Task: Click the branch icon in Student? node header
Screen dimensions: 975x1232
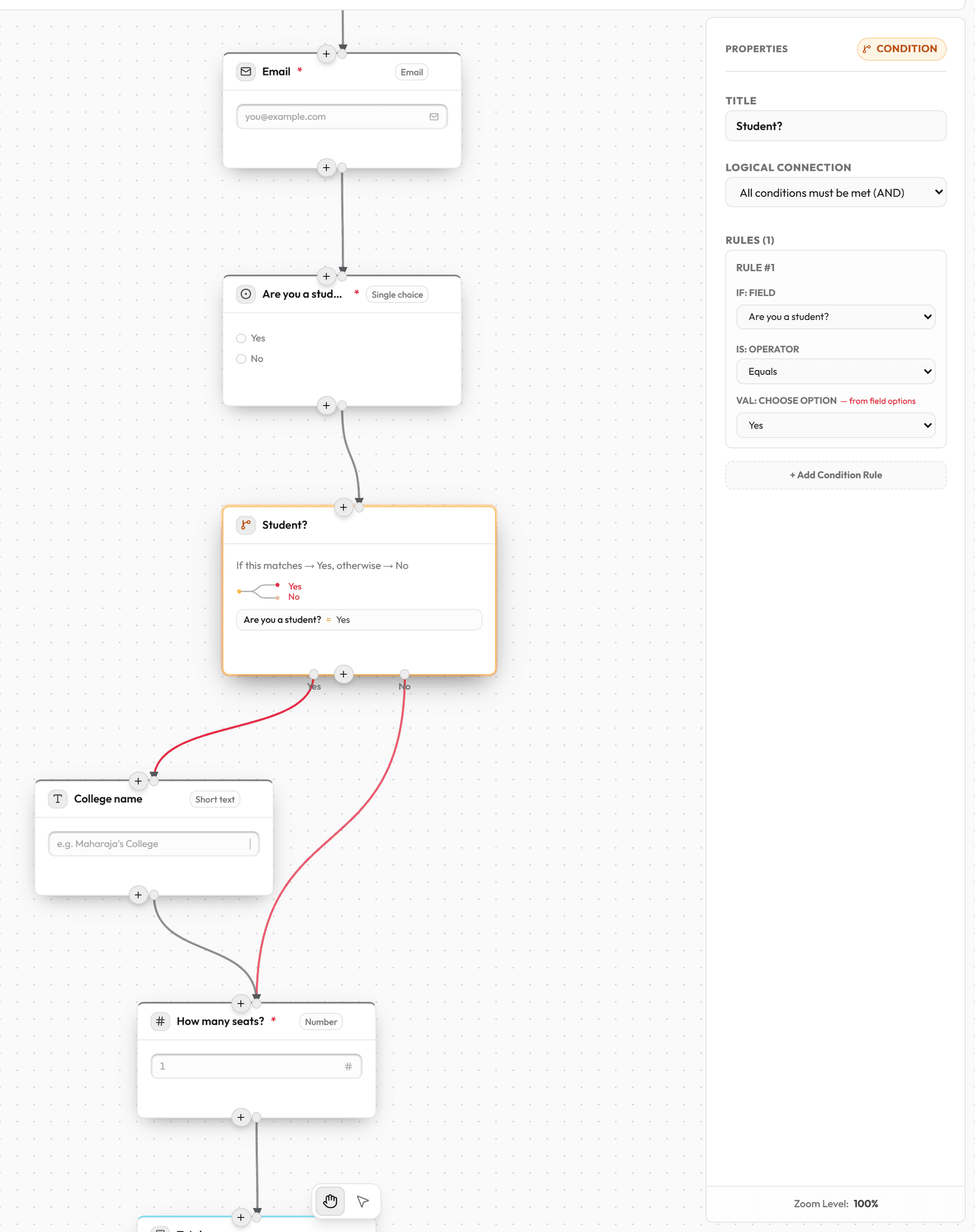Action: click(246, 525)
